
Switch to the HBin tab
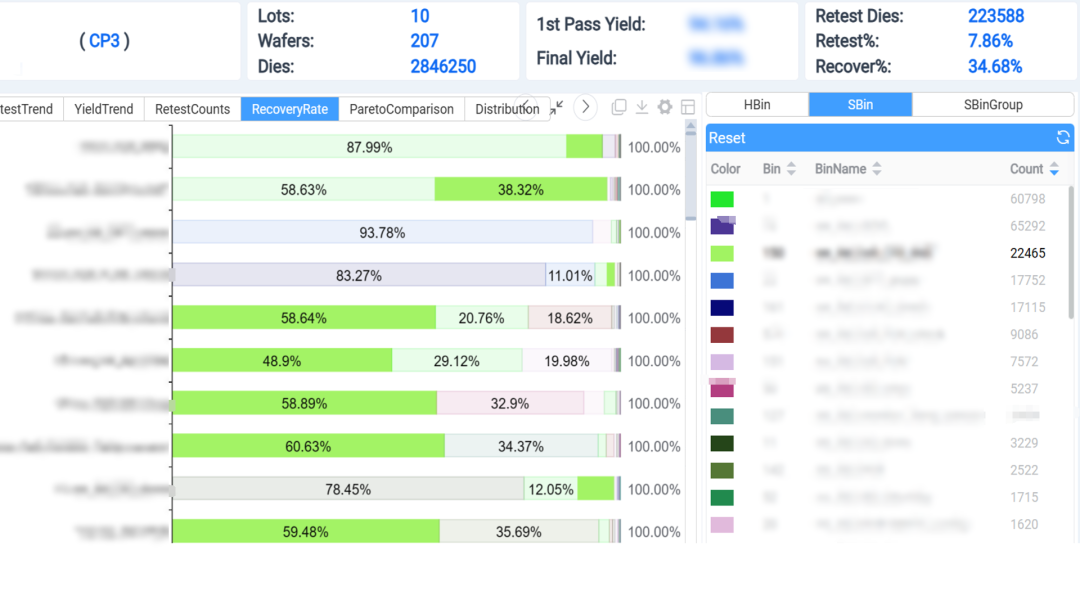(757, 105)
